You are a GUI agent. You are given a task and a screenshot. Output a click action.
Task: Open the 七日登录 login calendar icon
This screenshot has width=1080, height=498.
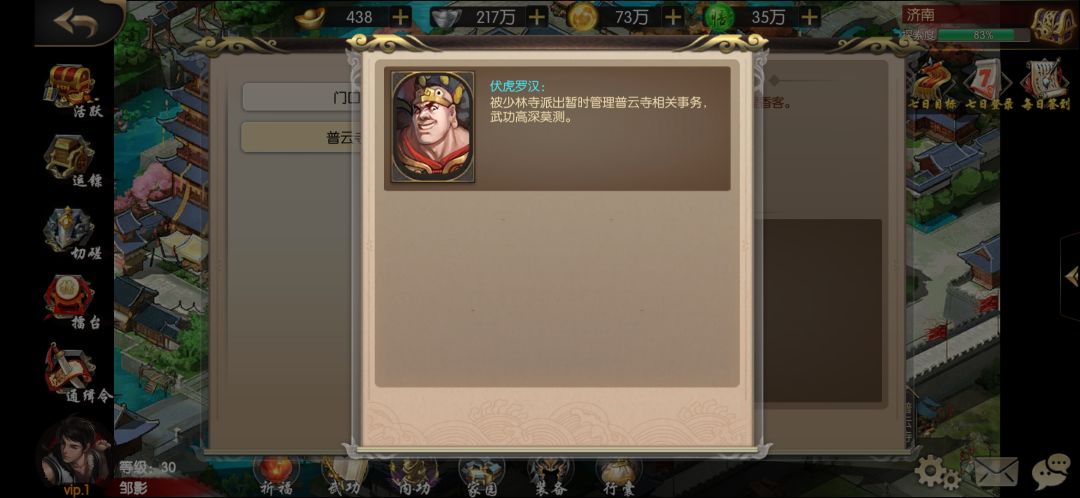(988, 86)
